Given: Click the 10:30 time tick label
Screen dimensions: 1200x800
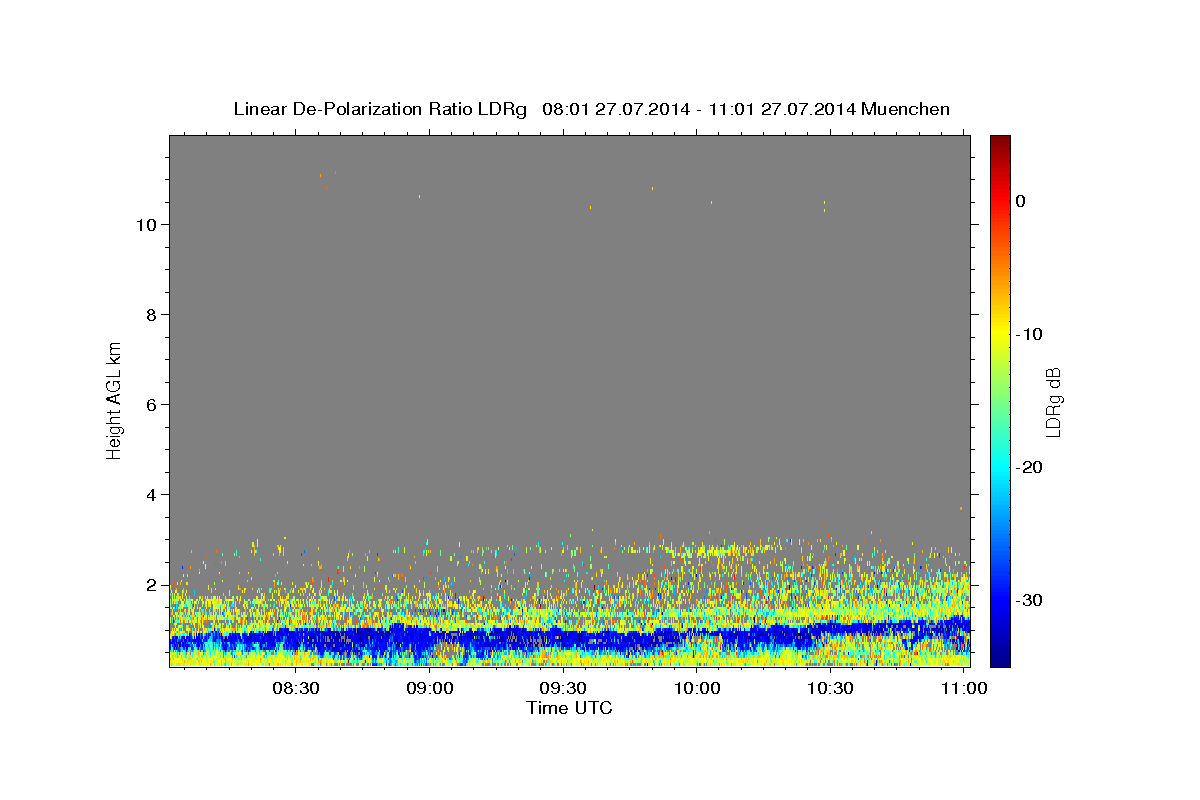Looking at the screenshot, I should pyautogui.click(x=830, y=688).
